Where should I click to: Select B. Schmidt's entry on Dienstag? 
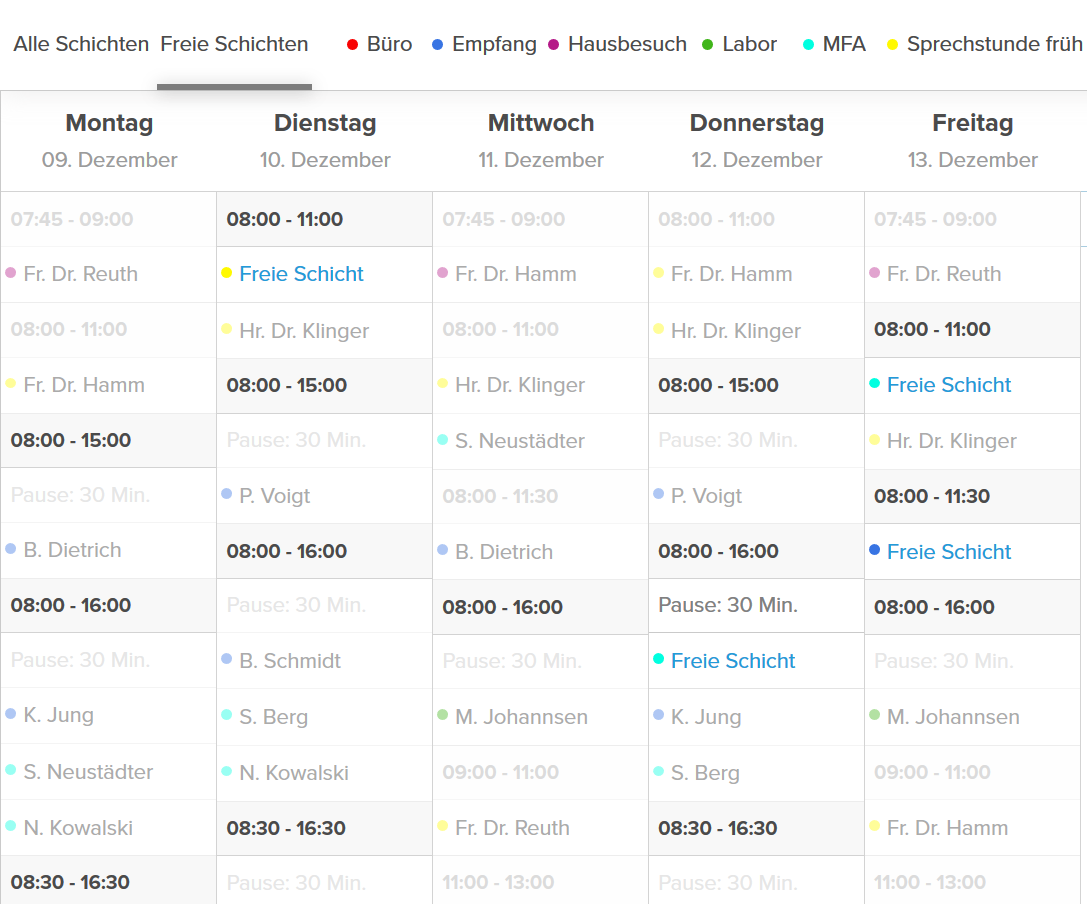pyautogui.click(x=290, y=661)
